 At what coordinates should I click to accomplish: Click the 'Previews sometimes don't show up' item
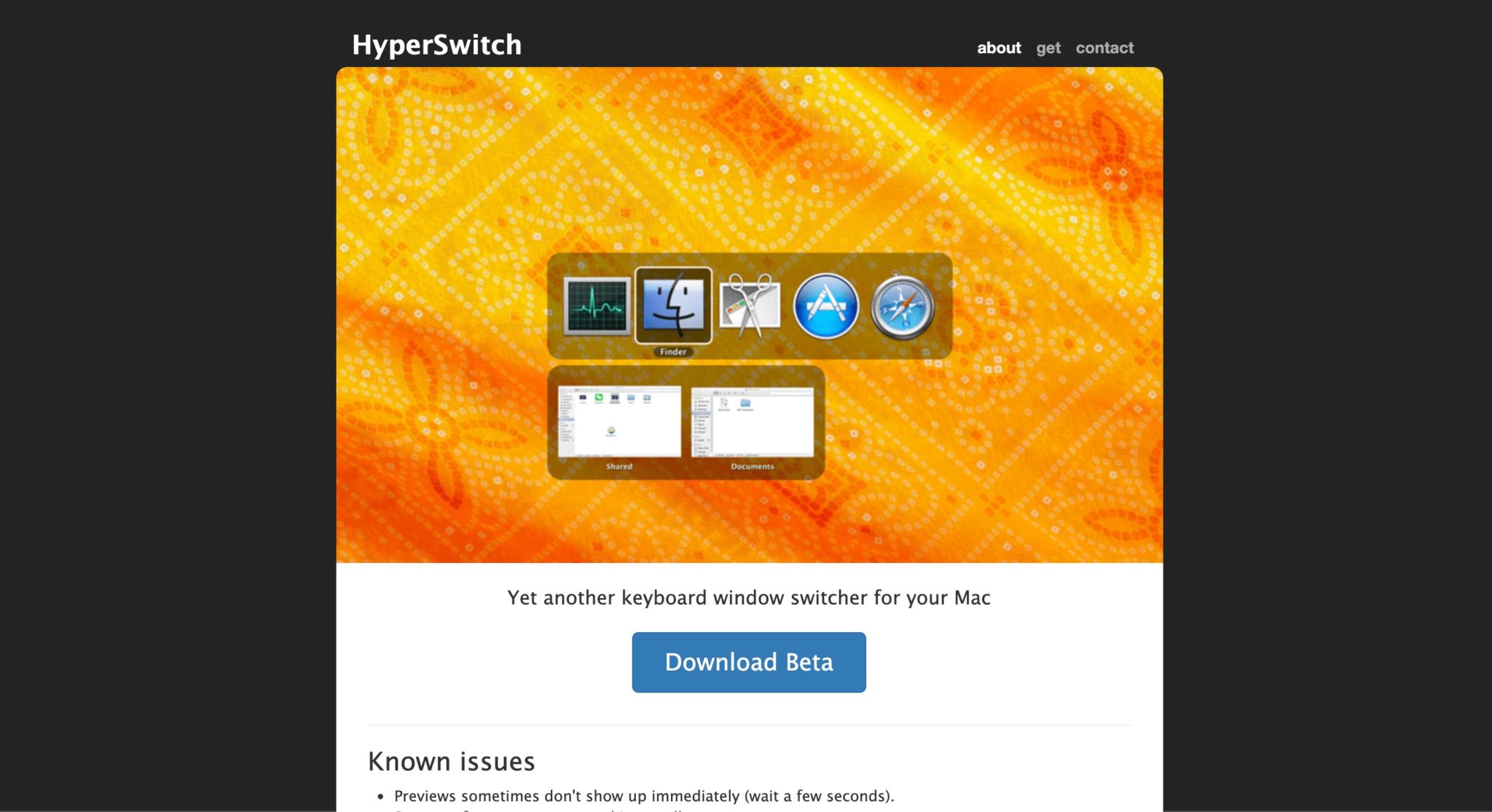pos(644,796)
